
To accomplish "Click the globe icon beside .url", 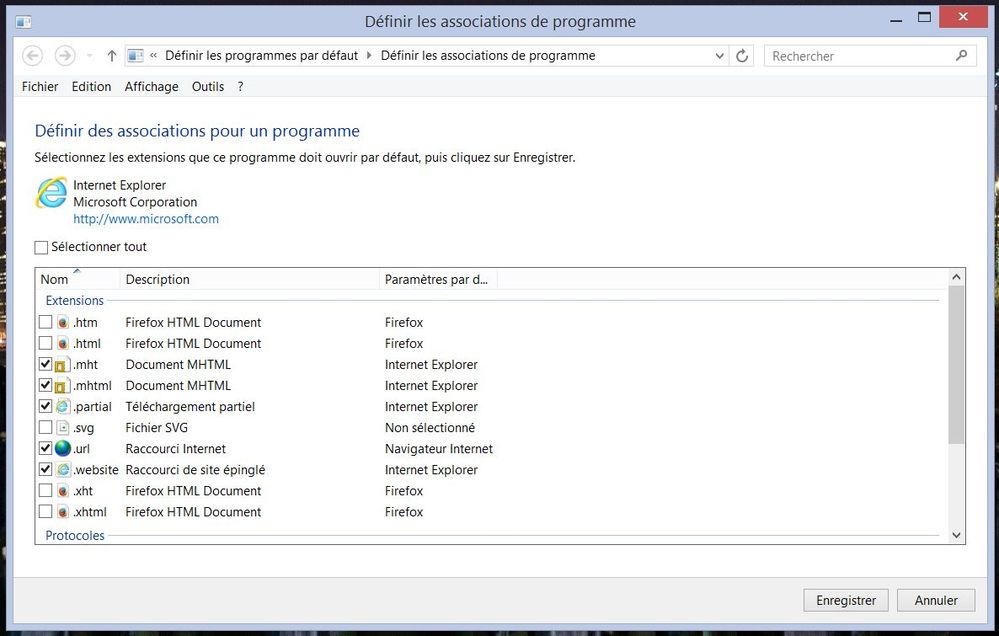I will click(x=63, y=449).
